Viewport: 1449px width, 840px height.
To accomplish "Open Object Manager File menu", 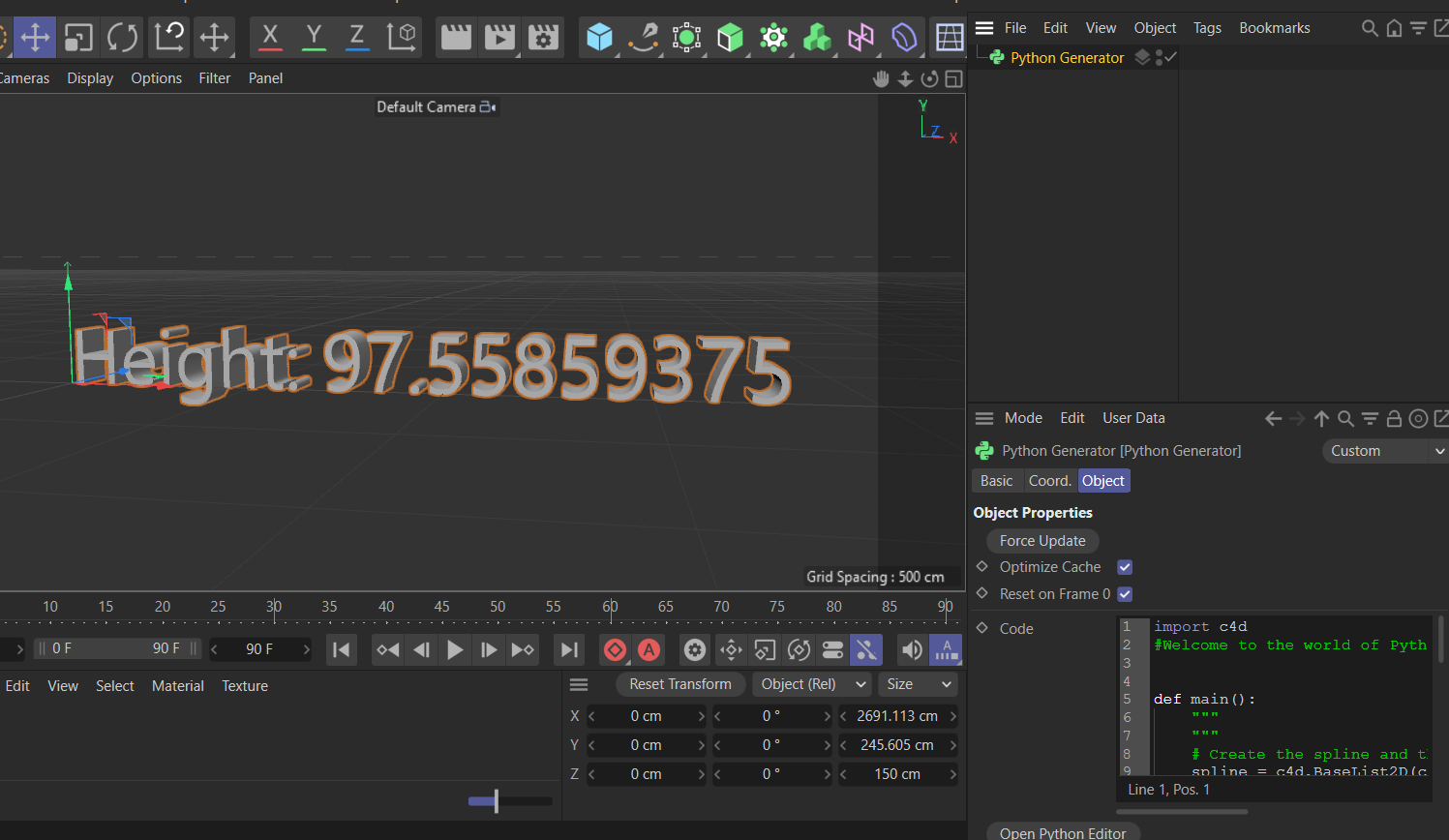I will pyautogui.click(x=1015, y=28).
